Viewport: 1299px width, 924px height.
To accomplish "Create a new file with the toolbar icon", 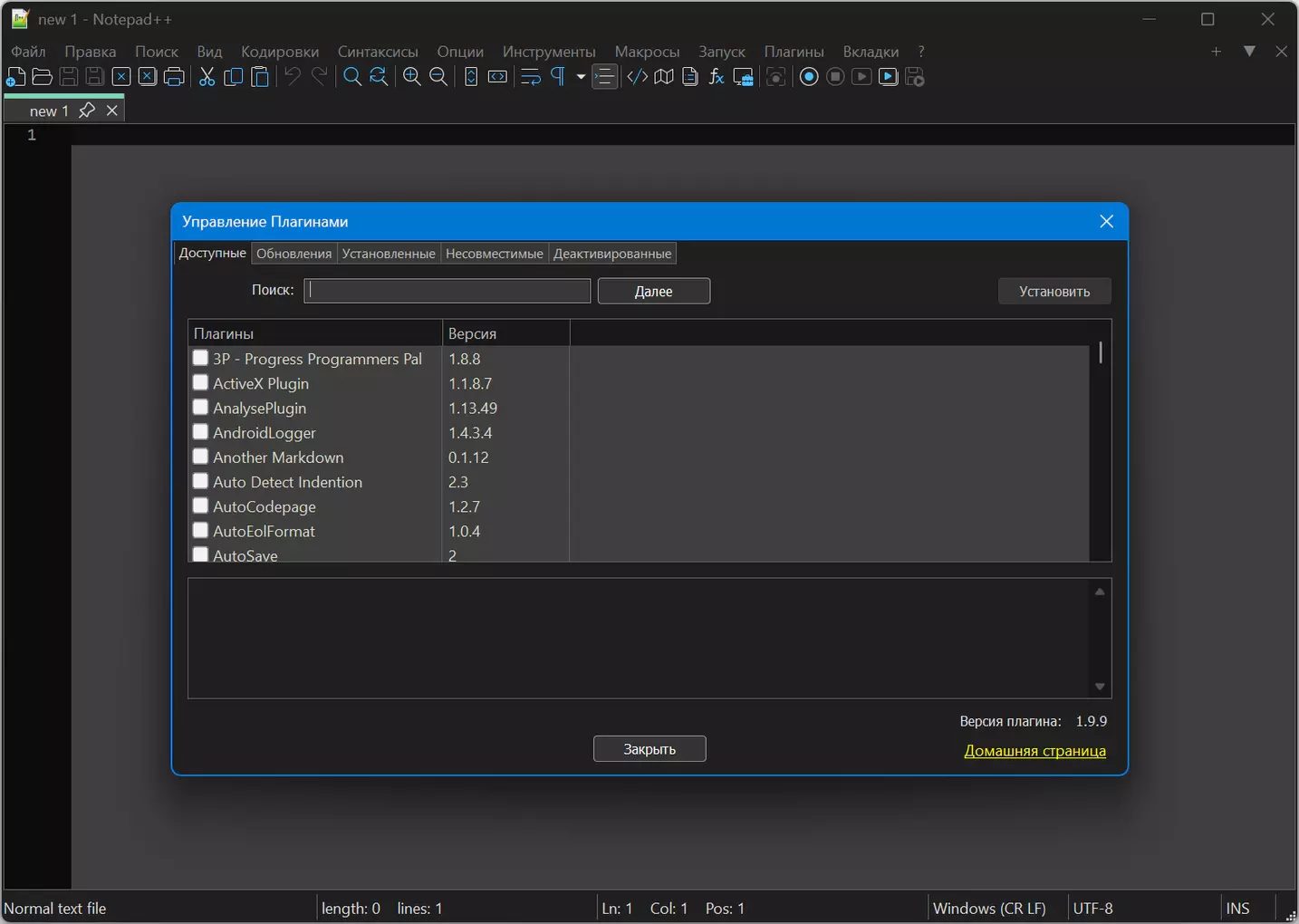I will 16,77.
